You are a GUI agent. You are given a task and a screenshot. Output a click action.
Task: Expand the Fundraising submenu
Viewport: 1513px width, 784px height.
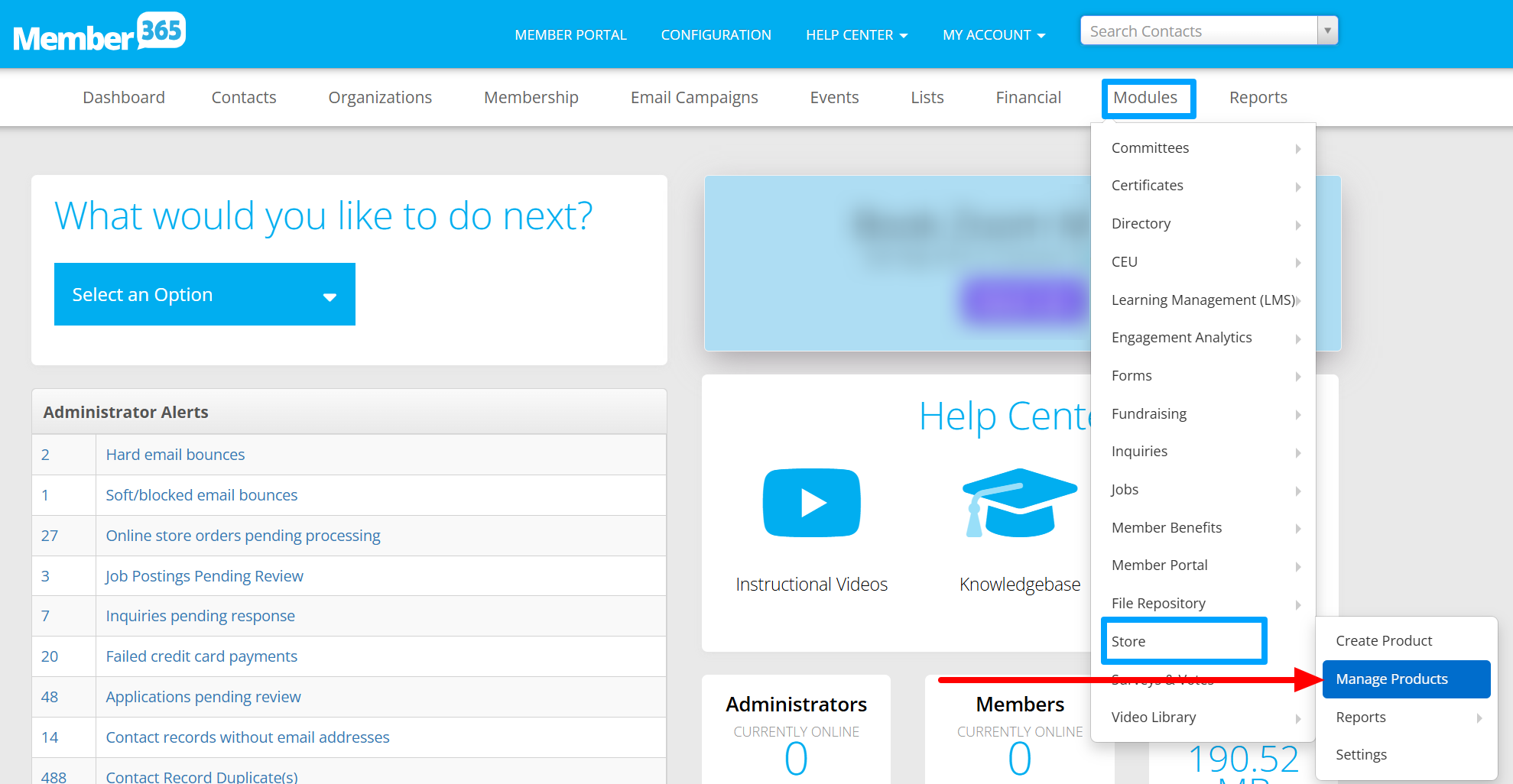[1203, 413]
